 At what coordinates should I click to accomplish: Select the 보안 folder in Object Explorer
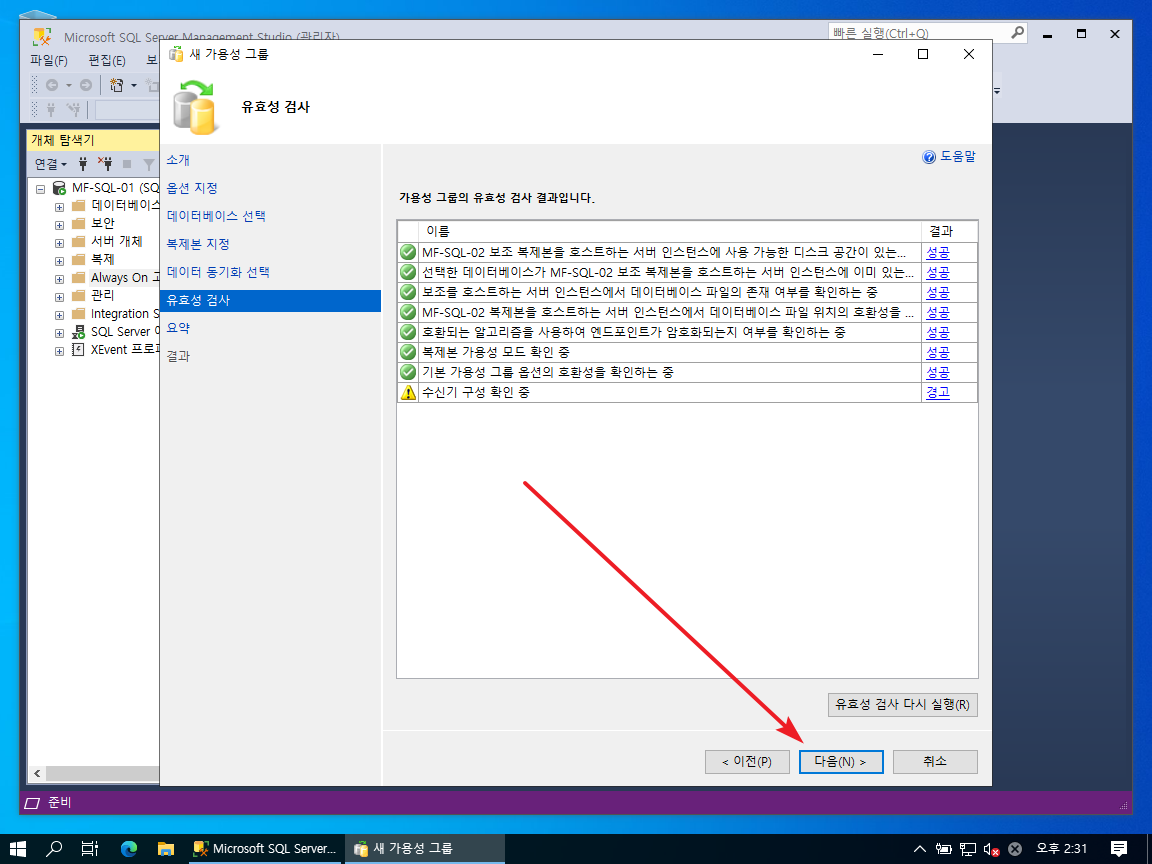[103, 223]
